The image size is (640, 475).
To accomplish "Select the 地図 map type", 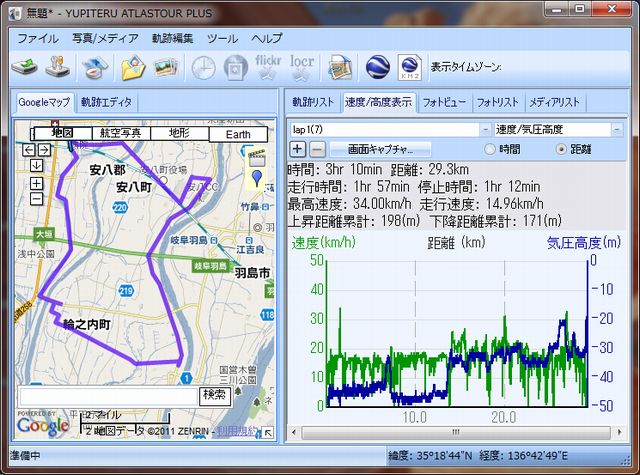I will pos(63,133).
